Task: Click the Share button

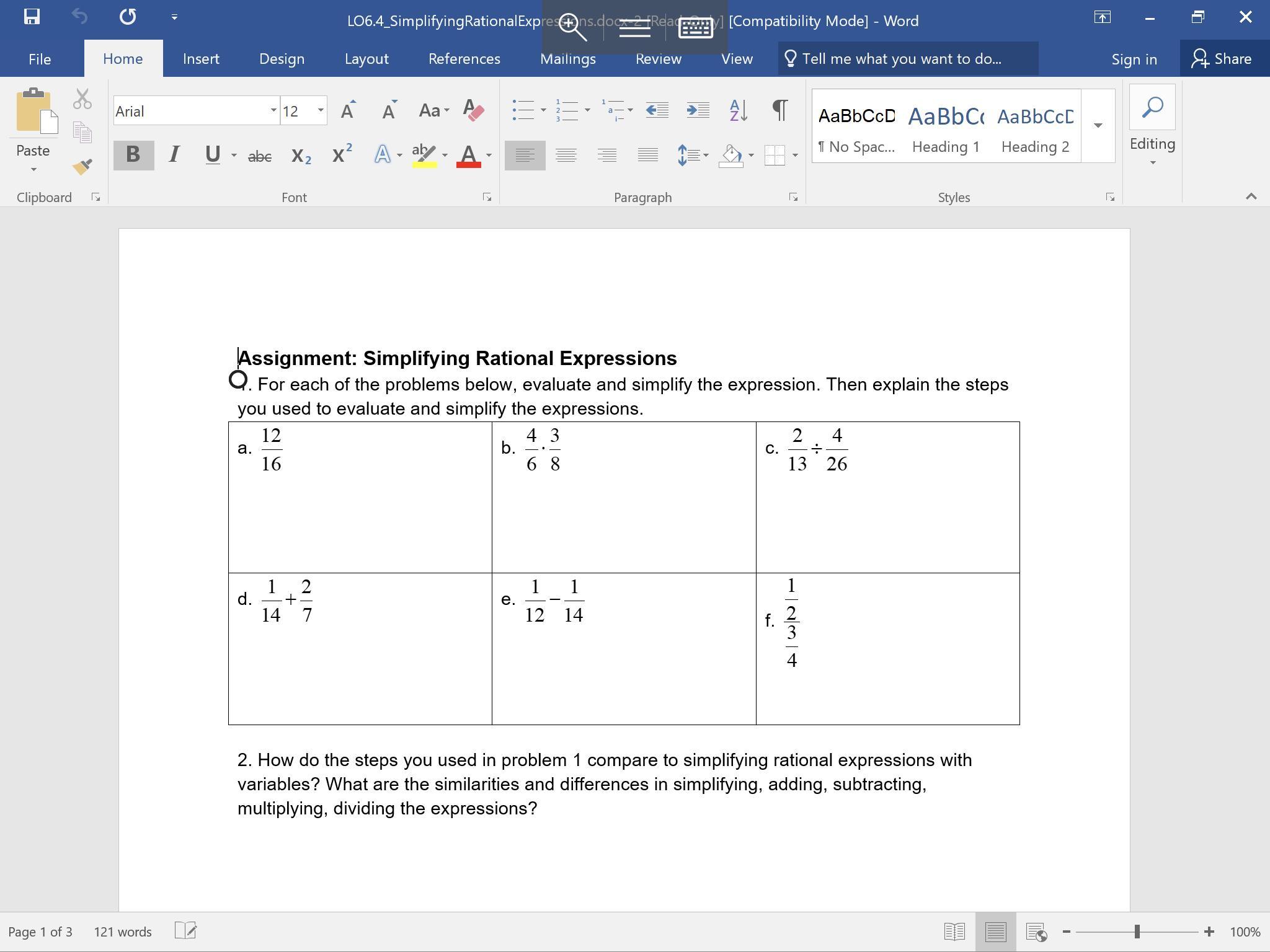Action: (1221, 59)
